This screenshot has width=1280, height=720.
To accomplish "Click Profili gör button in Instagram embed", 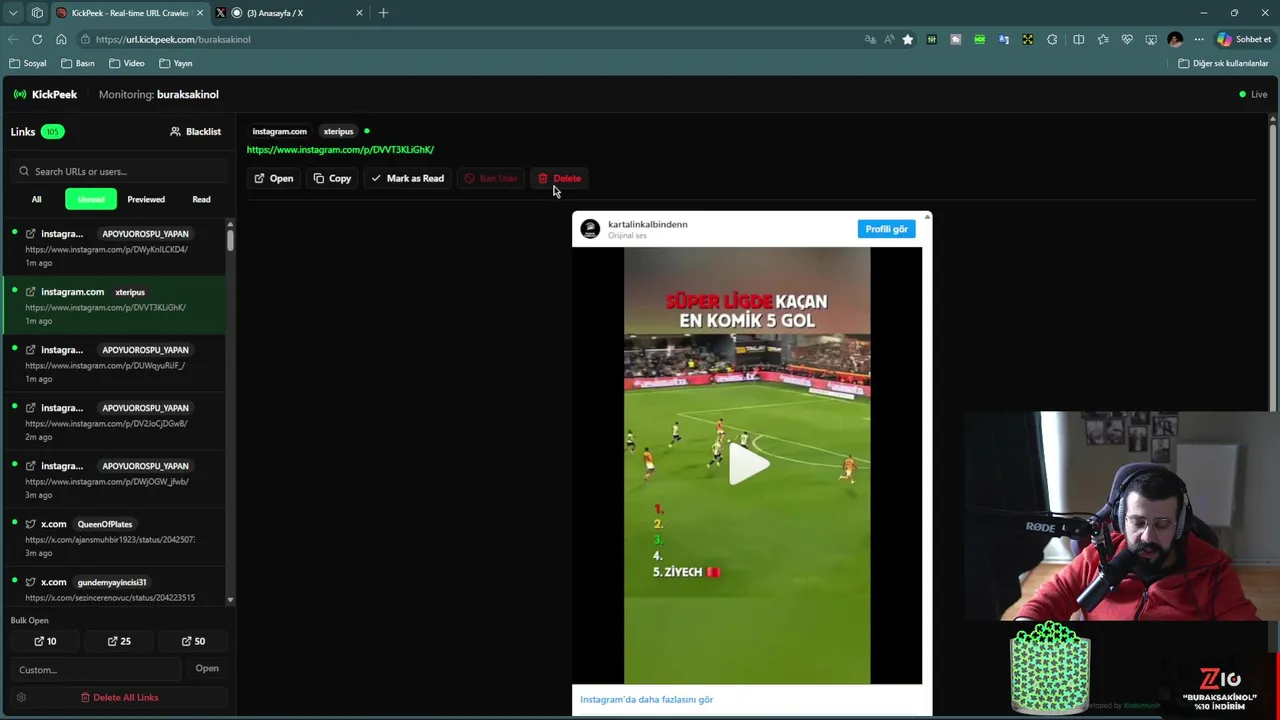I will [886, 229].
